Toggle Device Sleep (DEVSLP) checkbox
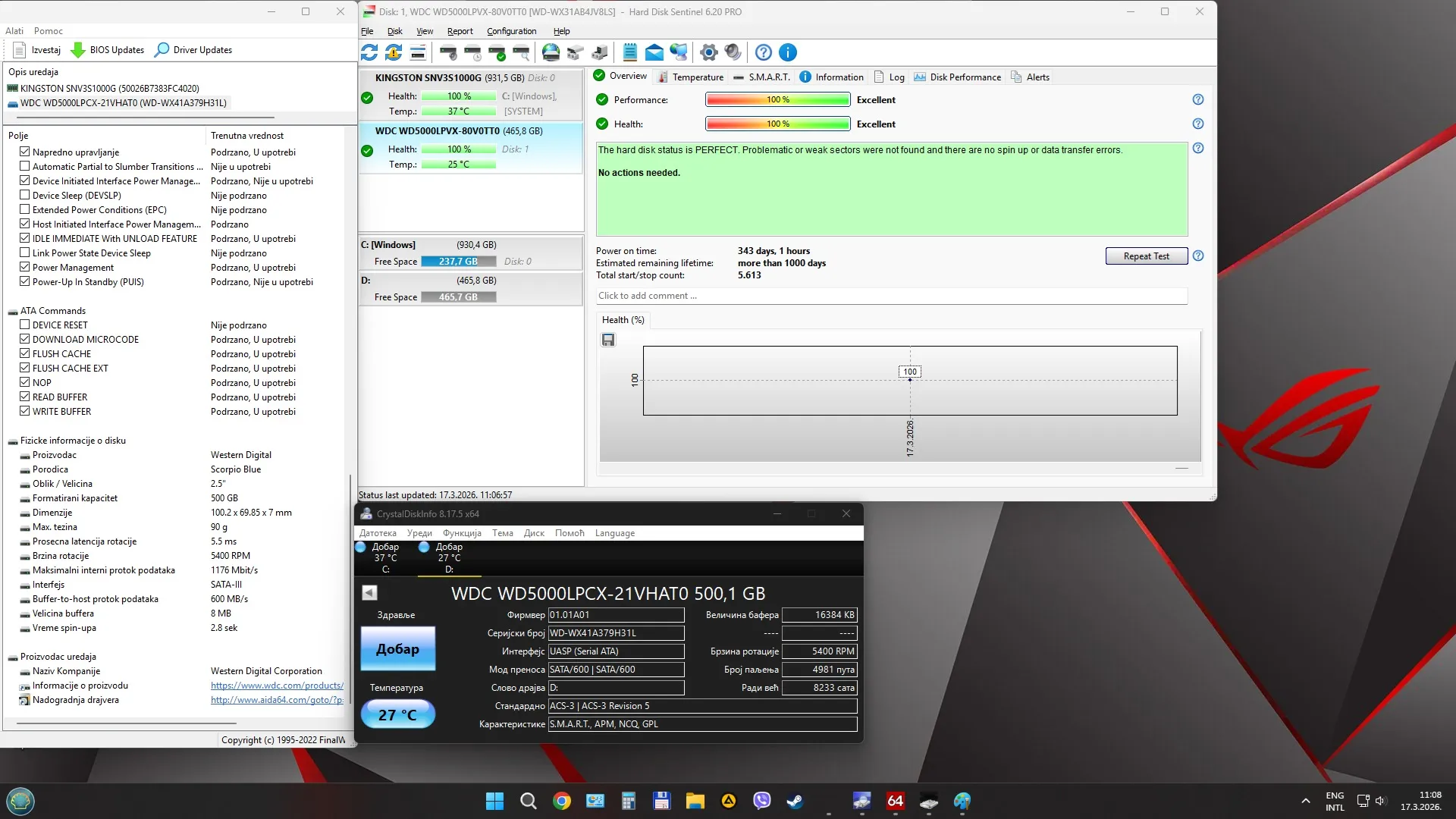The height and width of the screenshot is (819, 1456). coord(24,195)
